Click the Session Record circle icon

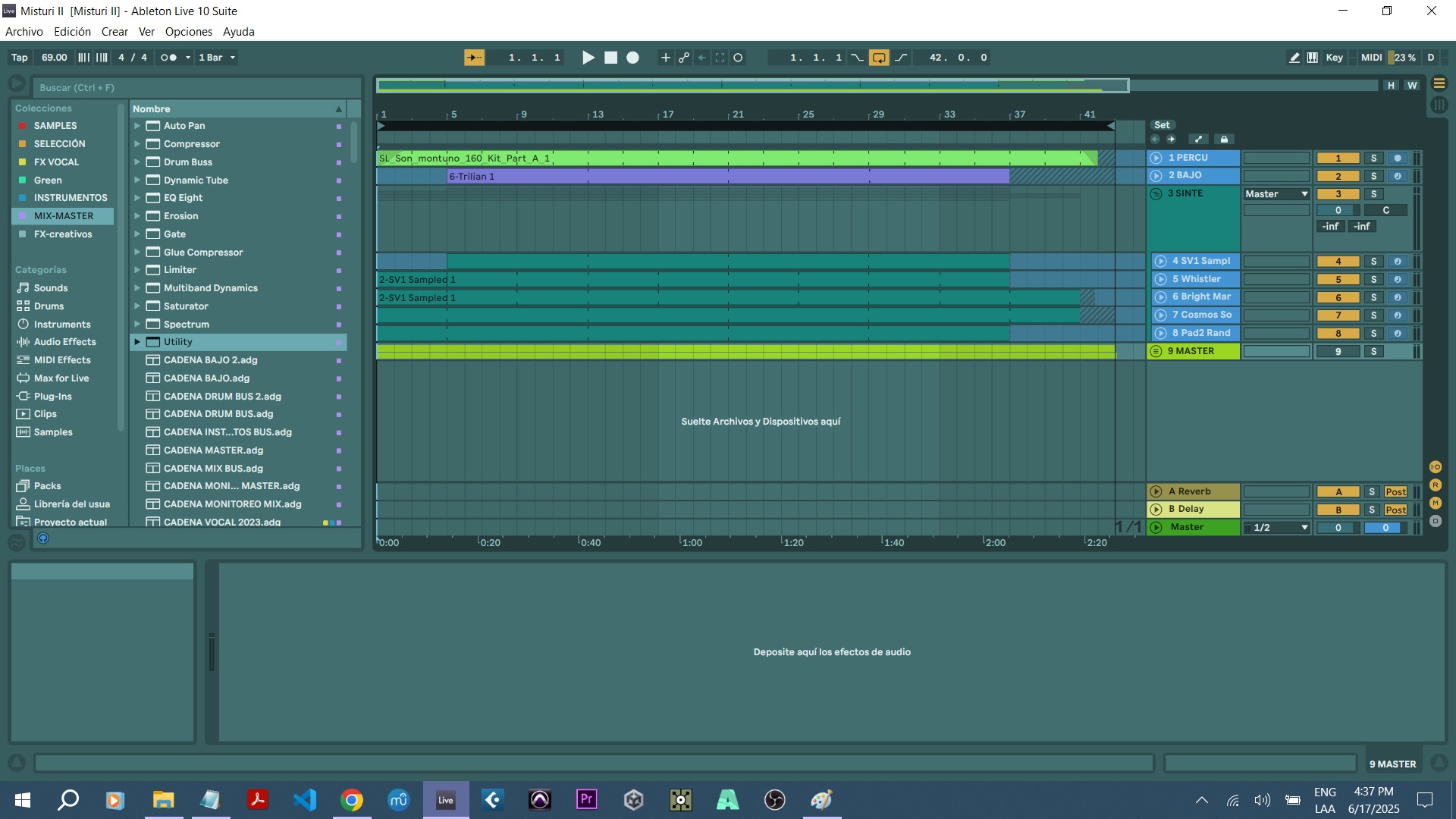738,58
